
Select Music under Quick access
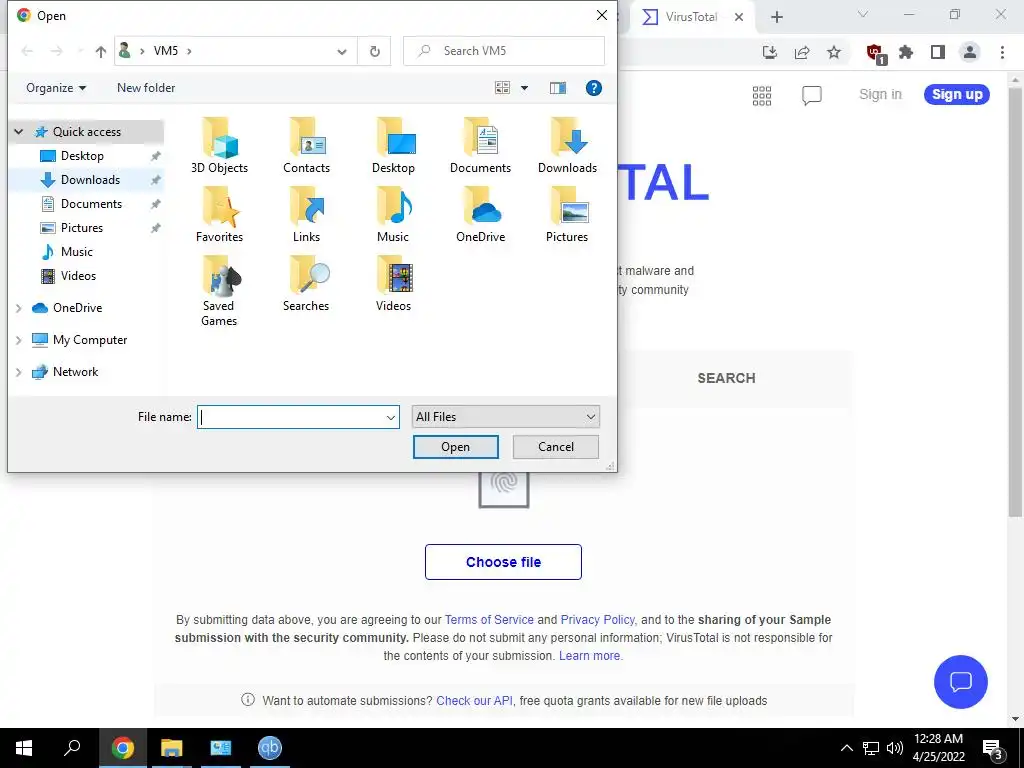coord(76,252)
